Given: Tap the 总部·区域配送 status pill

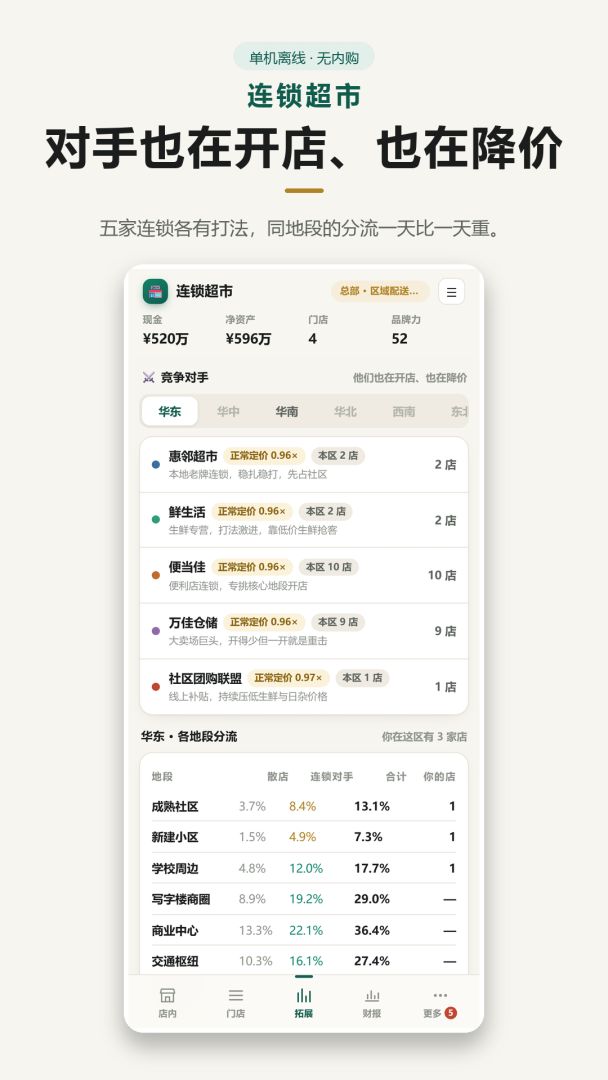Looking at the screenshot, I should pyautogui.click(x=380, y=291).
